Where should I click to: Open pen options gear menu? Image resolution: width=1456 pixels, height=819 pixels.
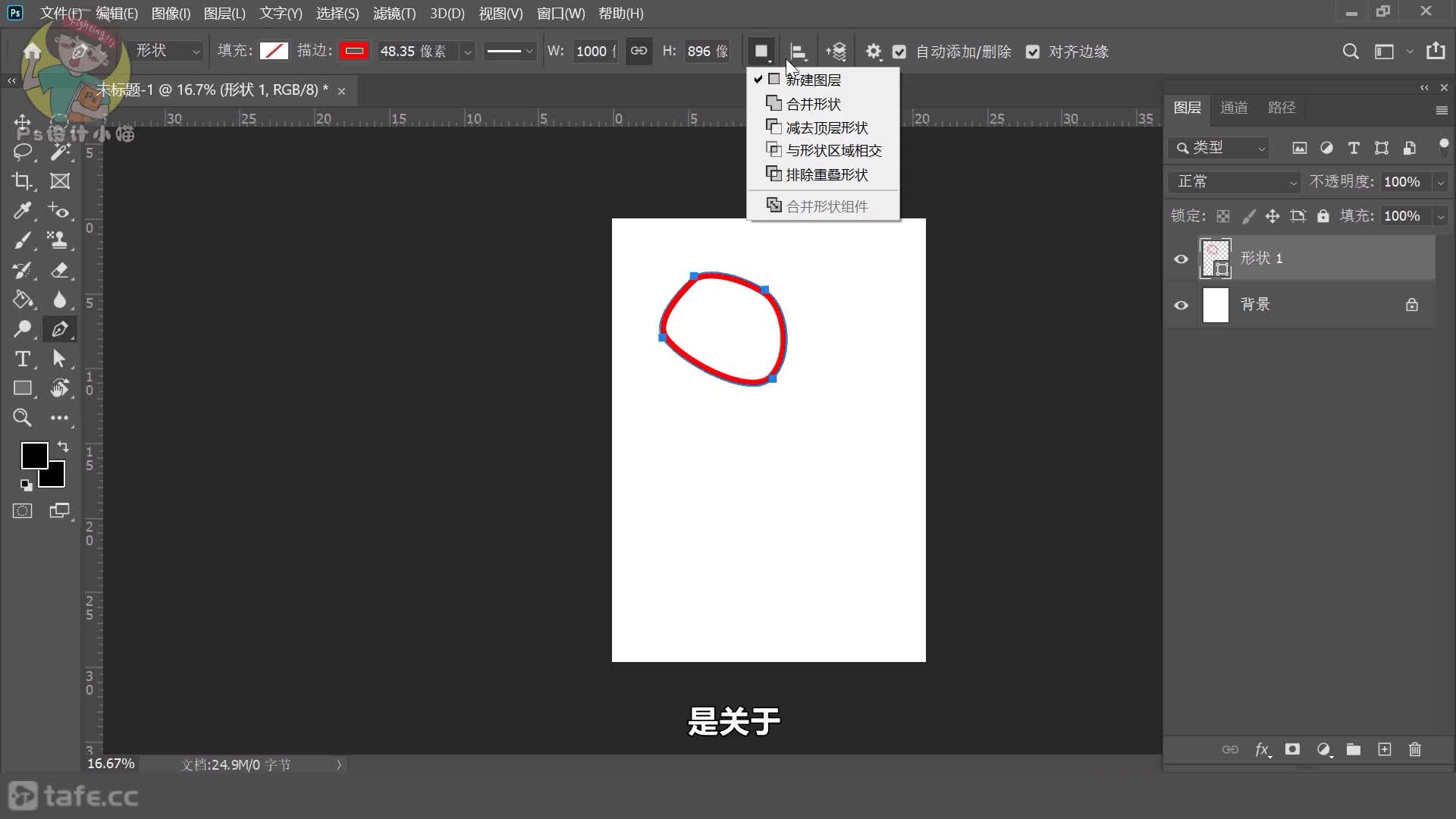tap(874, 52)
